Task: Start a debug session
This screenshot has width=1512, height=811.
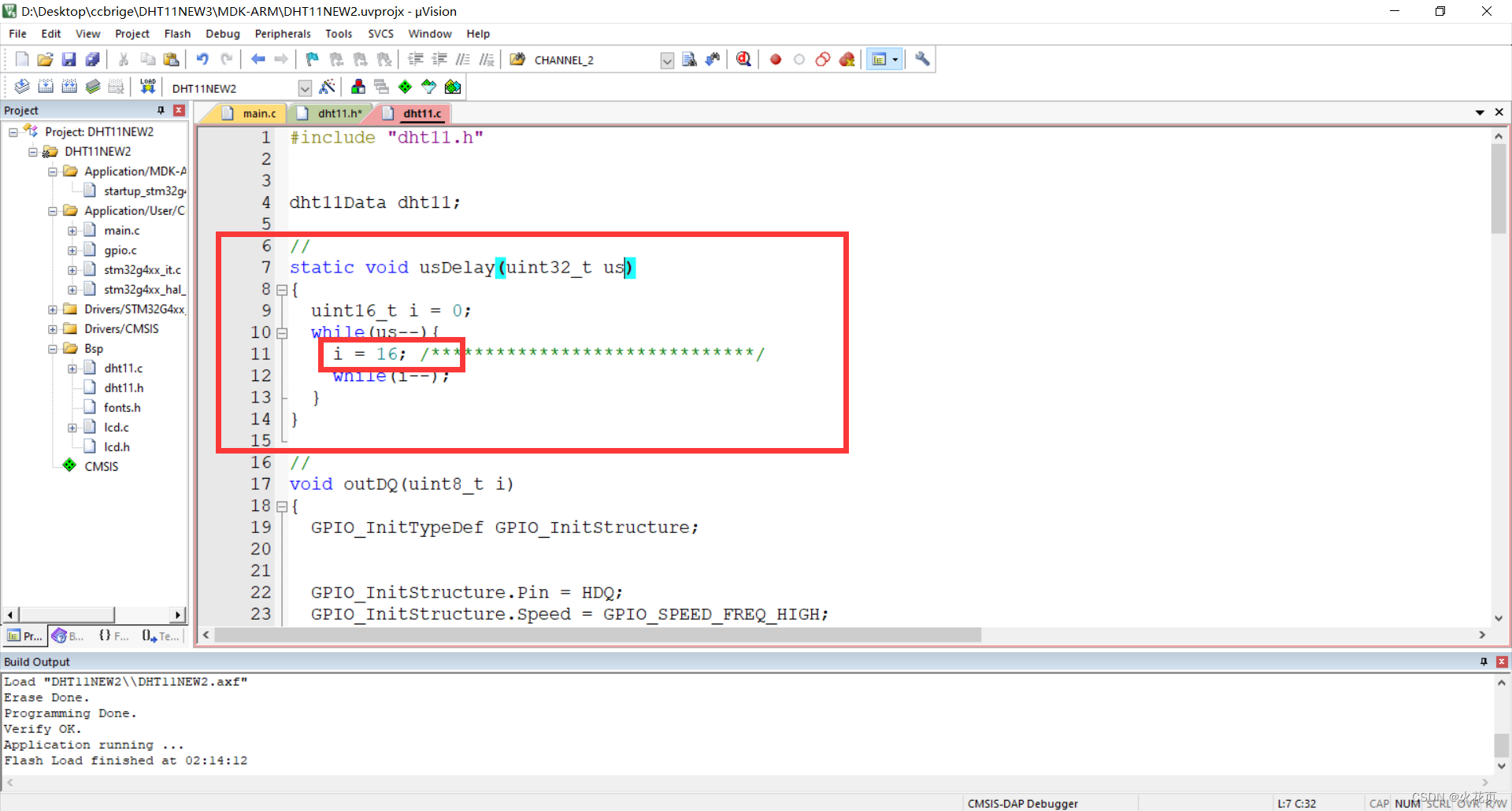Action: click(x=743, y=59)
